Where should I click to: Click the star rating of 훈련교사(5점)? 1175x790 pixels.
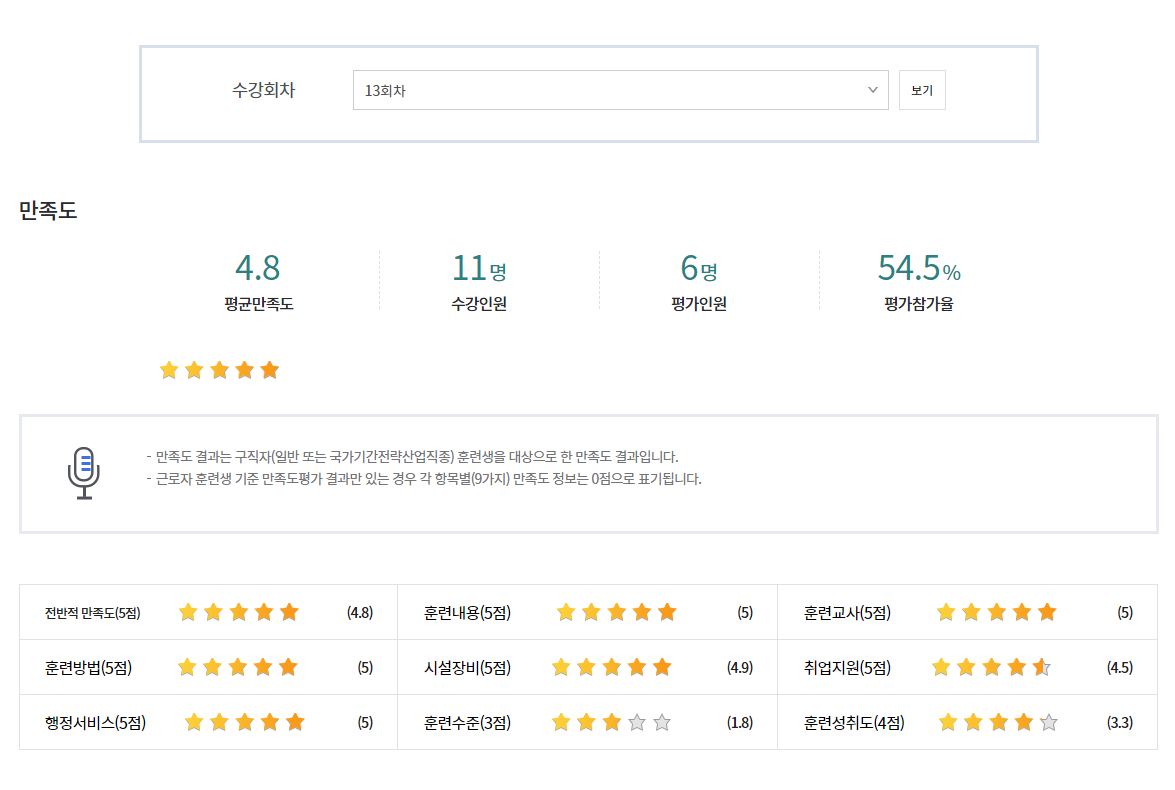point(996,613)
